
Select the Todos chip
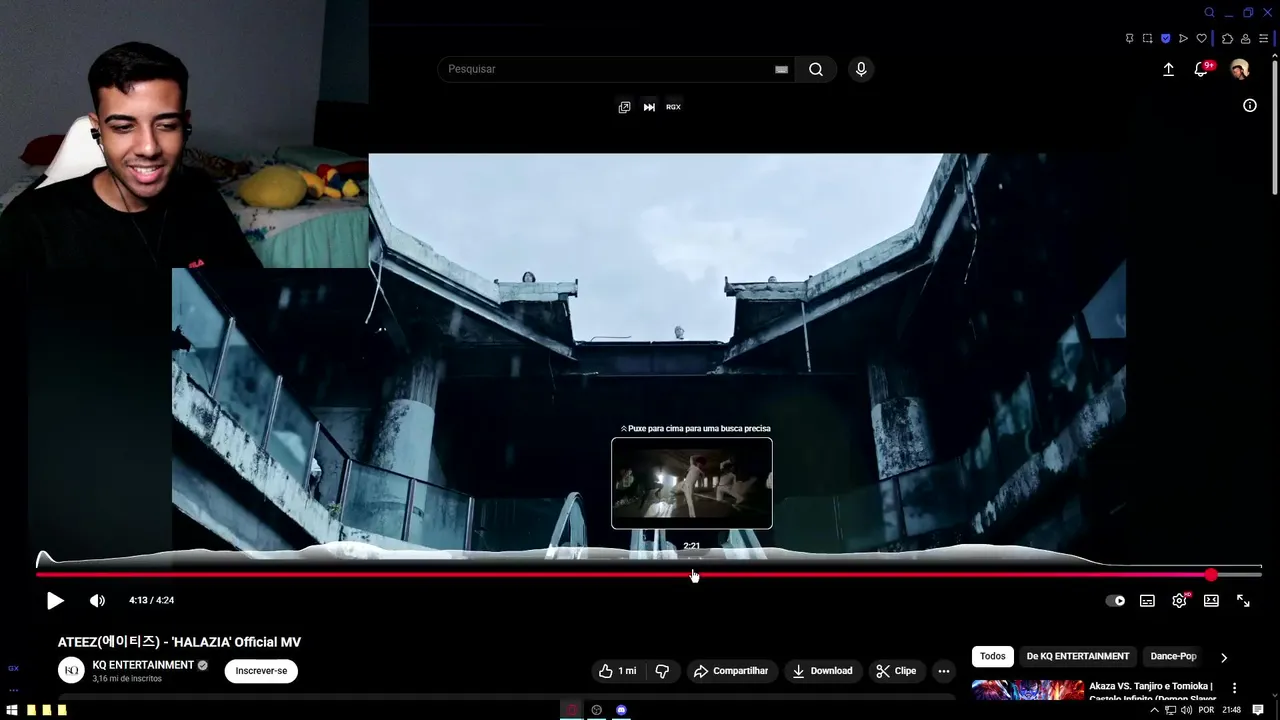coord(992,656)
